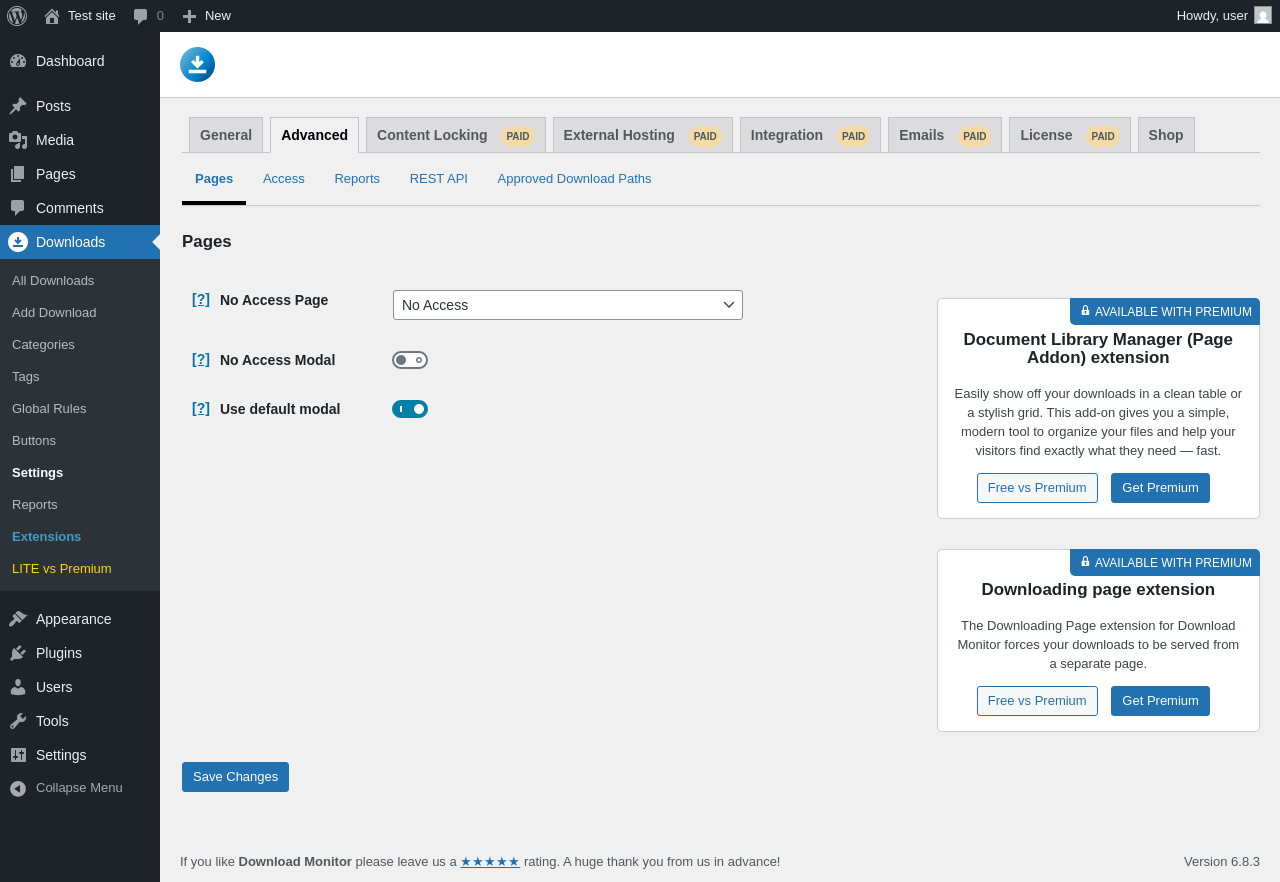Open Approved Download Paths sub-tab
This screenshot has height=882, width=1280.
[x=574, y=179]
